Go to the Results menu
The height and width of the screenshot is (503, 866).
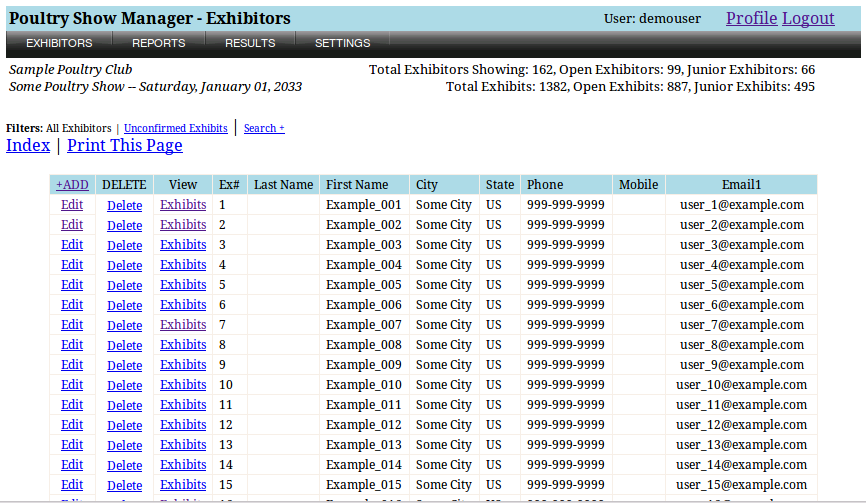coord(250,43)
